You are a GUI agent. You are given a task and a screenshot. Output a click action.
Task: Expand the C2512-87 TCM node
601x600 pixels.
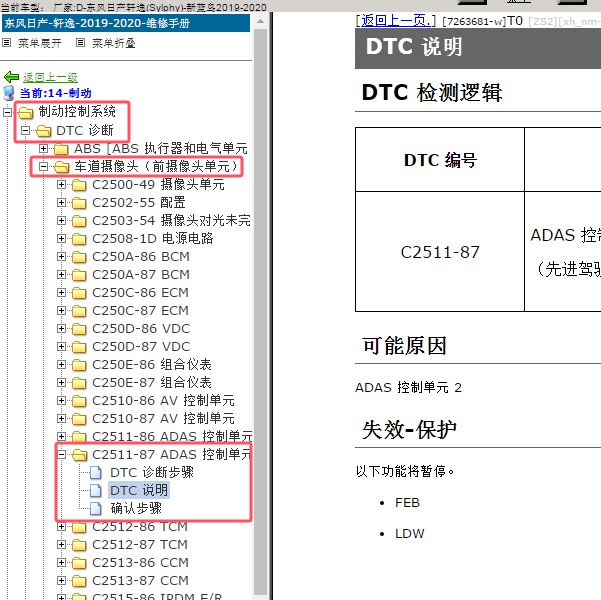[x=61, y=545]
